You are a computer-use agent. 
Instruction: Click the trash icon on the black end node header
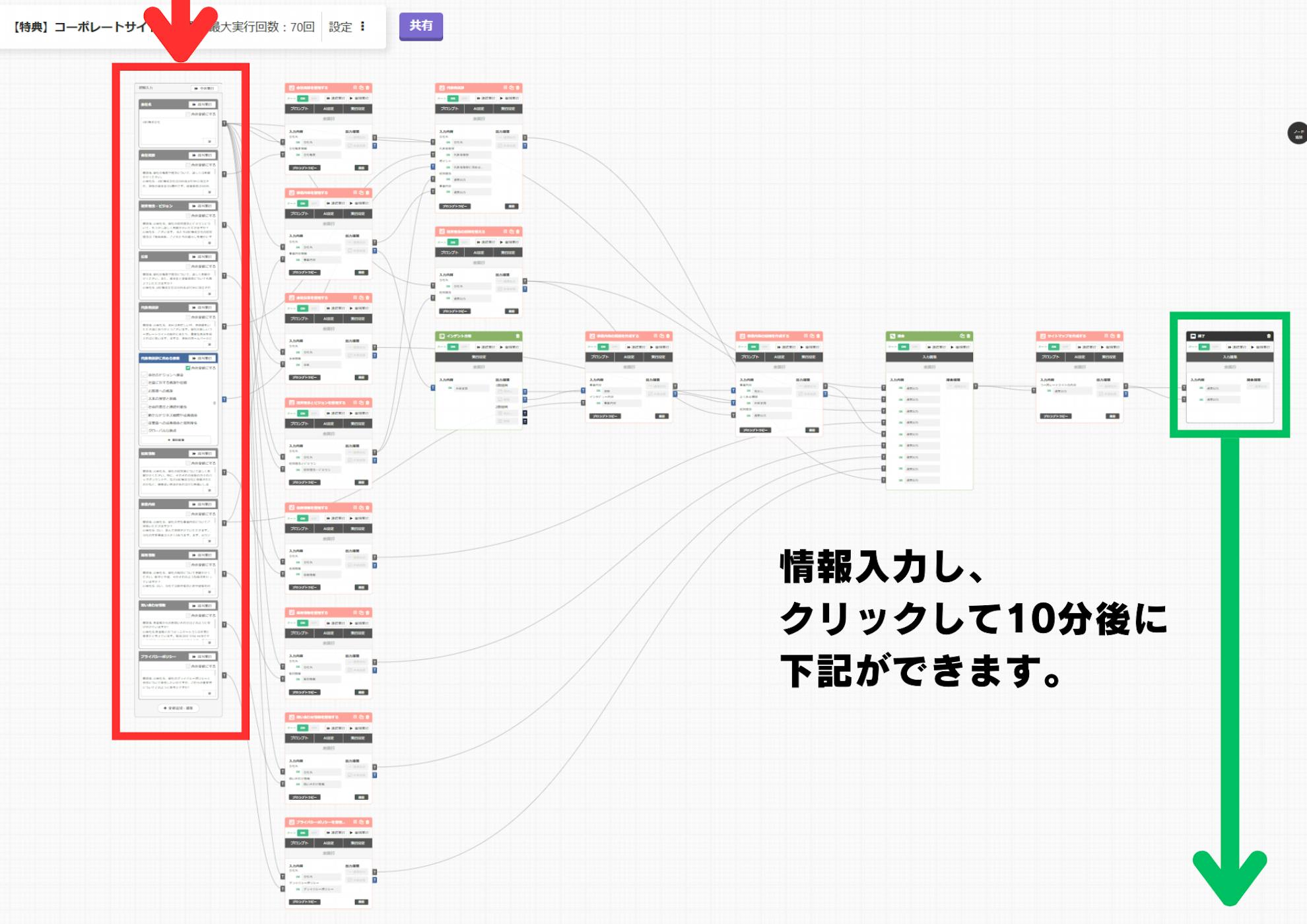pos(1269,336)
